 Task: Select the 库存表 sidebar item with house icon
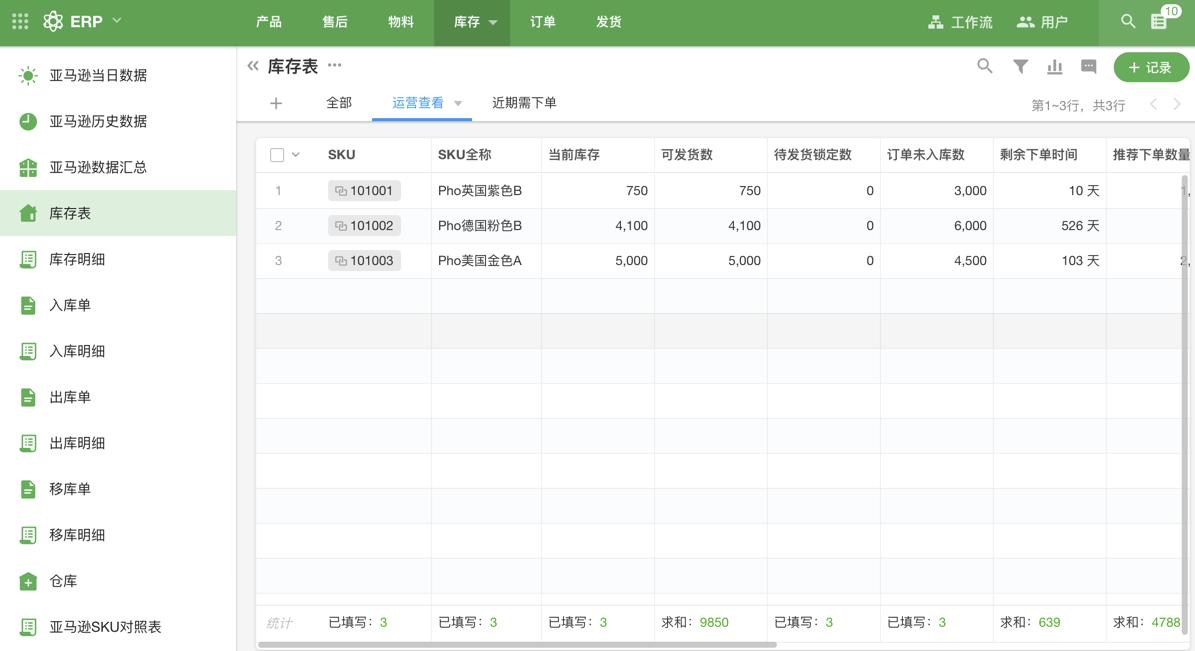click(x=70, y=212)
